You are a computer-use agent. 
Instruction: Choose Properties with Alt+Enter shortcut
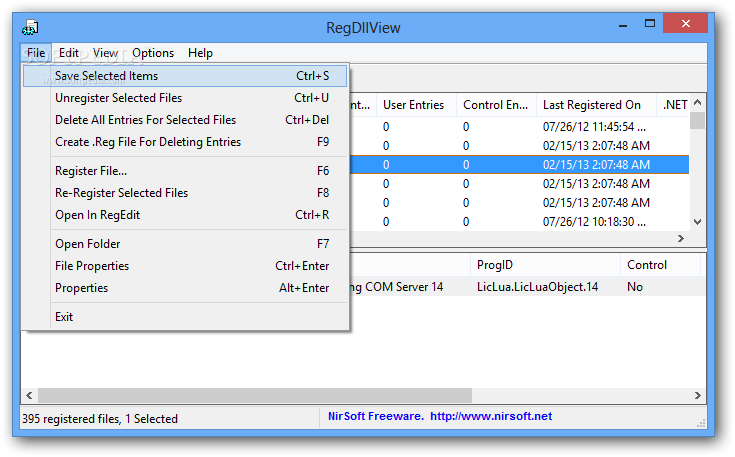(x=185, y=288)
